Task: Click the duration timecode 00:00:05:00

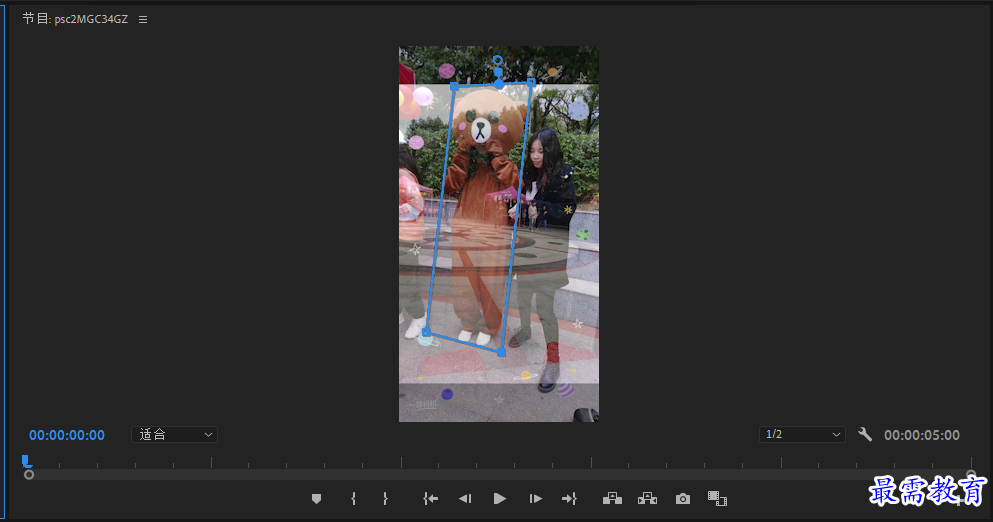Action: (922, 435)
